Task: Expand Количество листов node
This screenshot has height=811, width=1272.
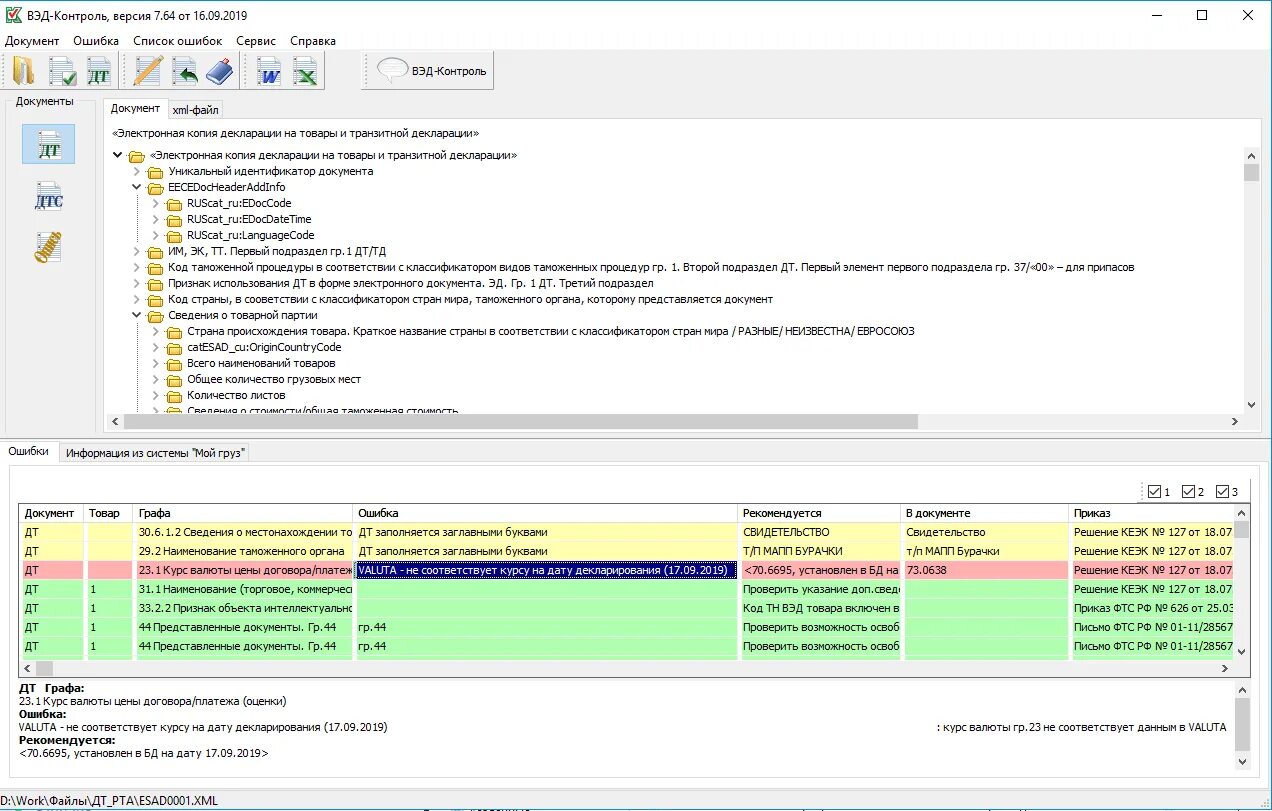Action: (x=156, y=395)
